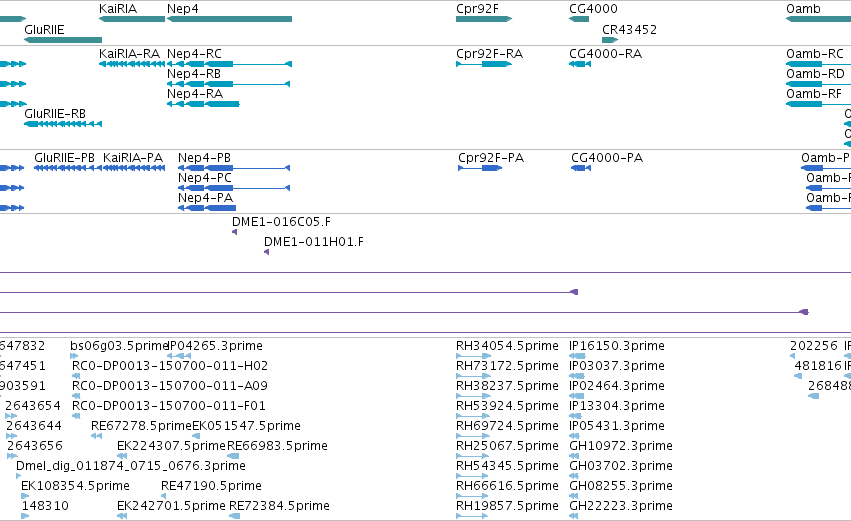This screenshot has width=851, height=521.
Task: Select the RE47190.5prime EST
Action: [164, 496]
